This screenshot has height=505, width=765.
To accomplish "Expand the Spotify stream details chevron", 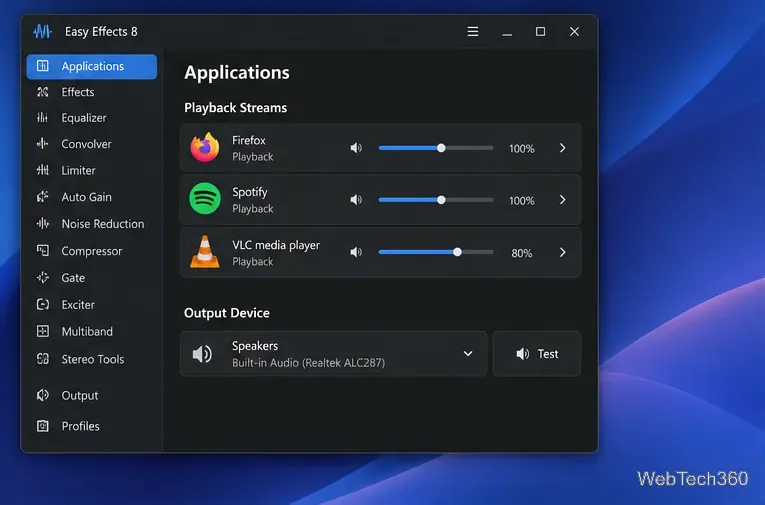I will click(x=563, y=200).
